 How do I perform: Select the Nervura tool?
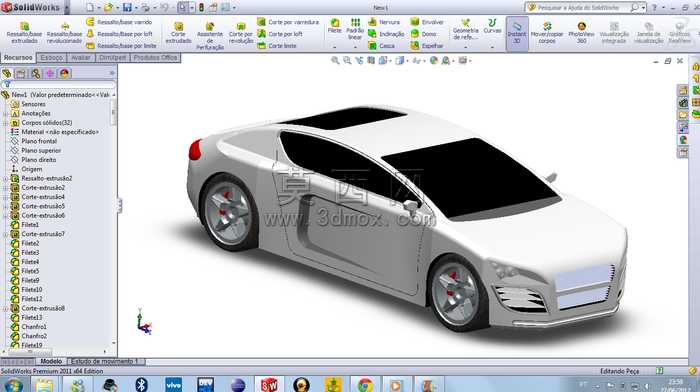tap(384, 22)
